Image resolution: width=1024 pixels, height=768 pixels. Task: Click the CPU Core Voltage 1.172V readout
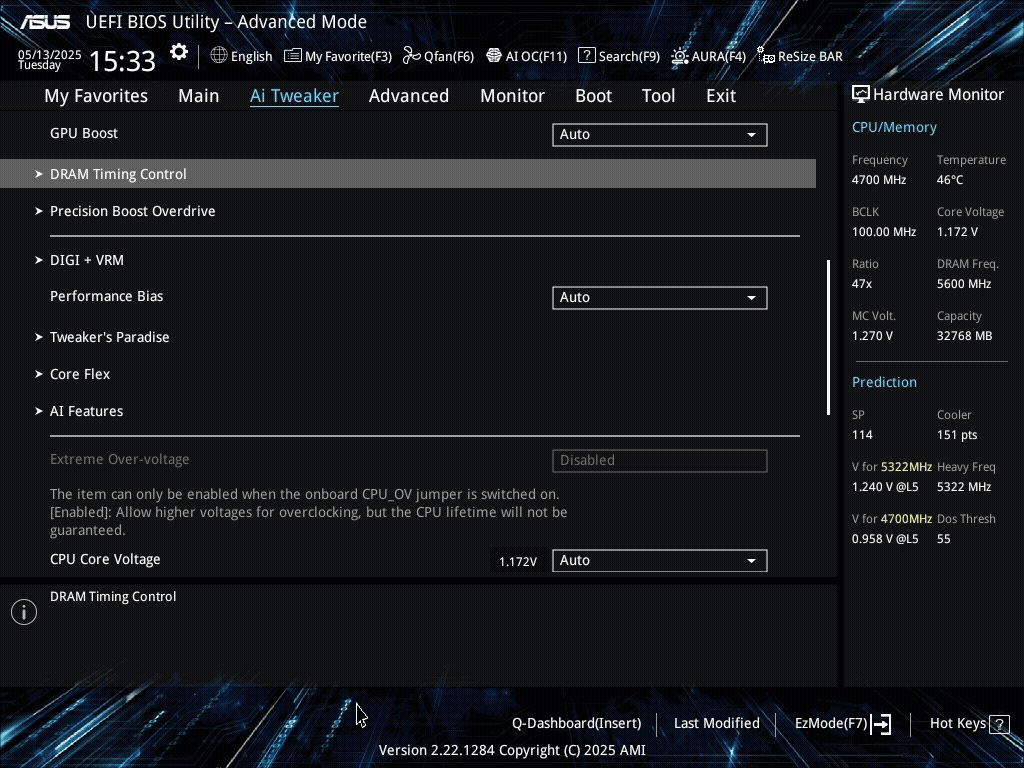pyautogui.click(x=518, y=562)
